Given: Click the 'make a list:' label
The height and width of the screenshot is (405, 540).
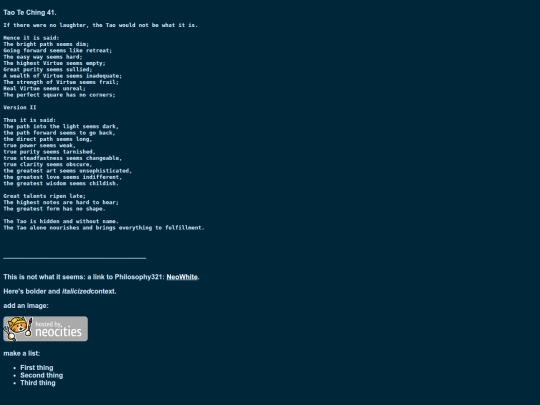Looking at the screenshot, I should [22, 353].
